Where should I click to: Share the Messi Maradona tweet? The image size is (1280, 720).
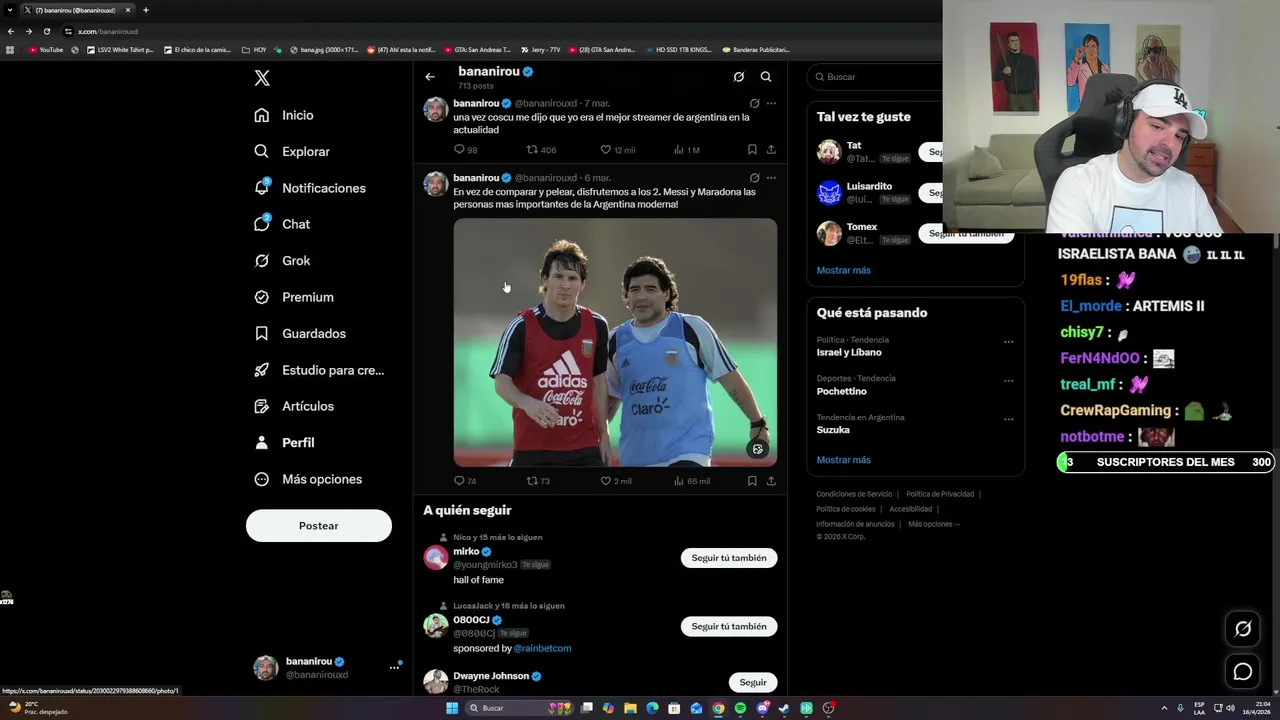[771, 481]
